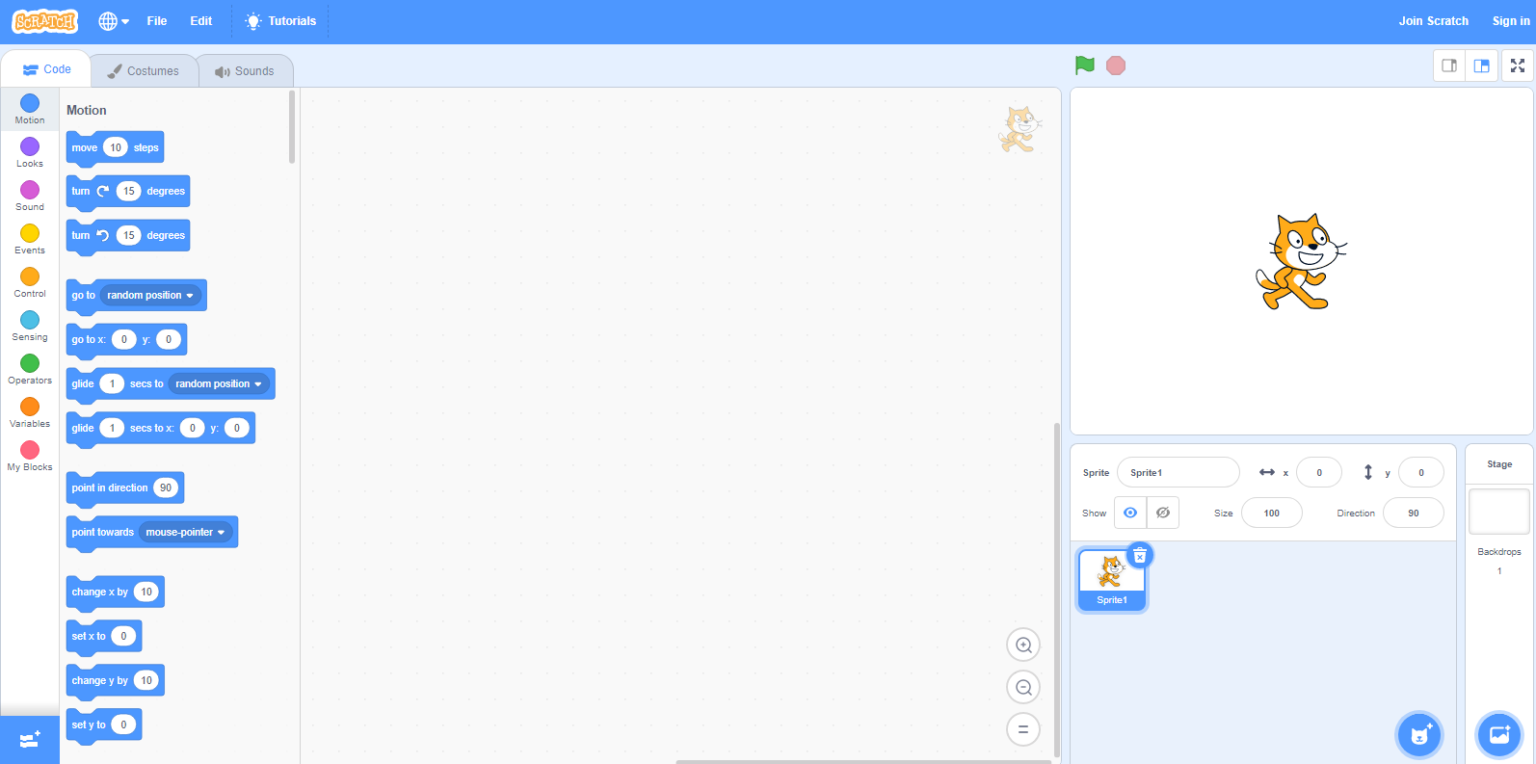Click the sprite Size input field

(x=1271, y=512)
